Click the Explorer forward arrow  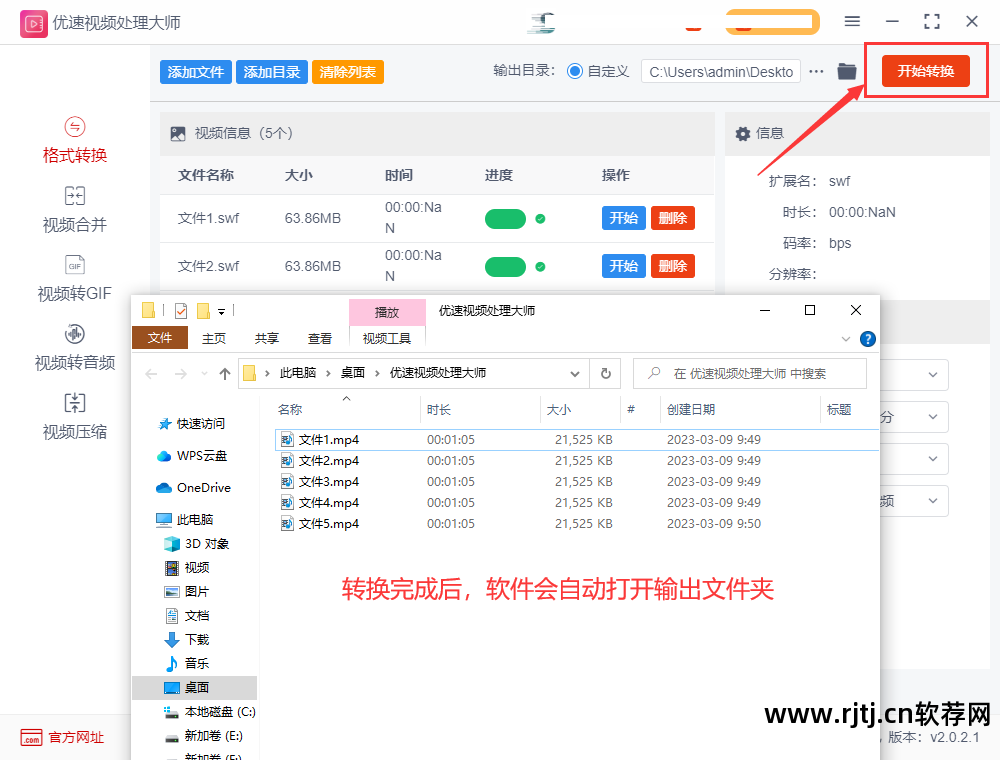(180, 374)
